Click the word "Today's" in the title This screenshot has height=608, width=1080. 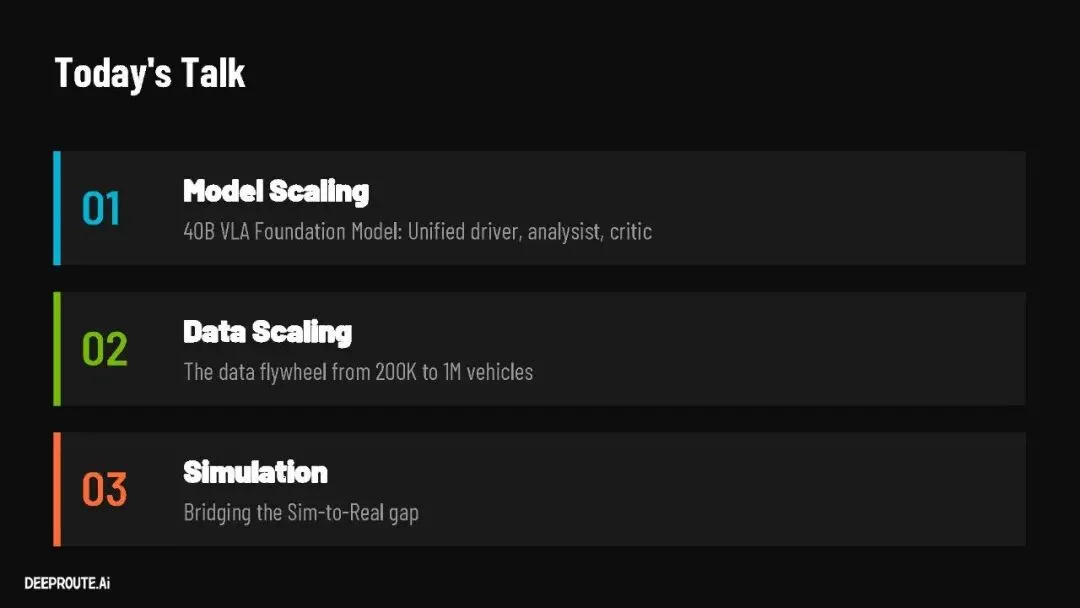[113, 74]
